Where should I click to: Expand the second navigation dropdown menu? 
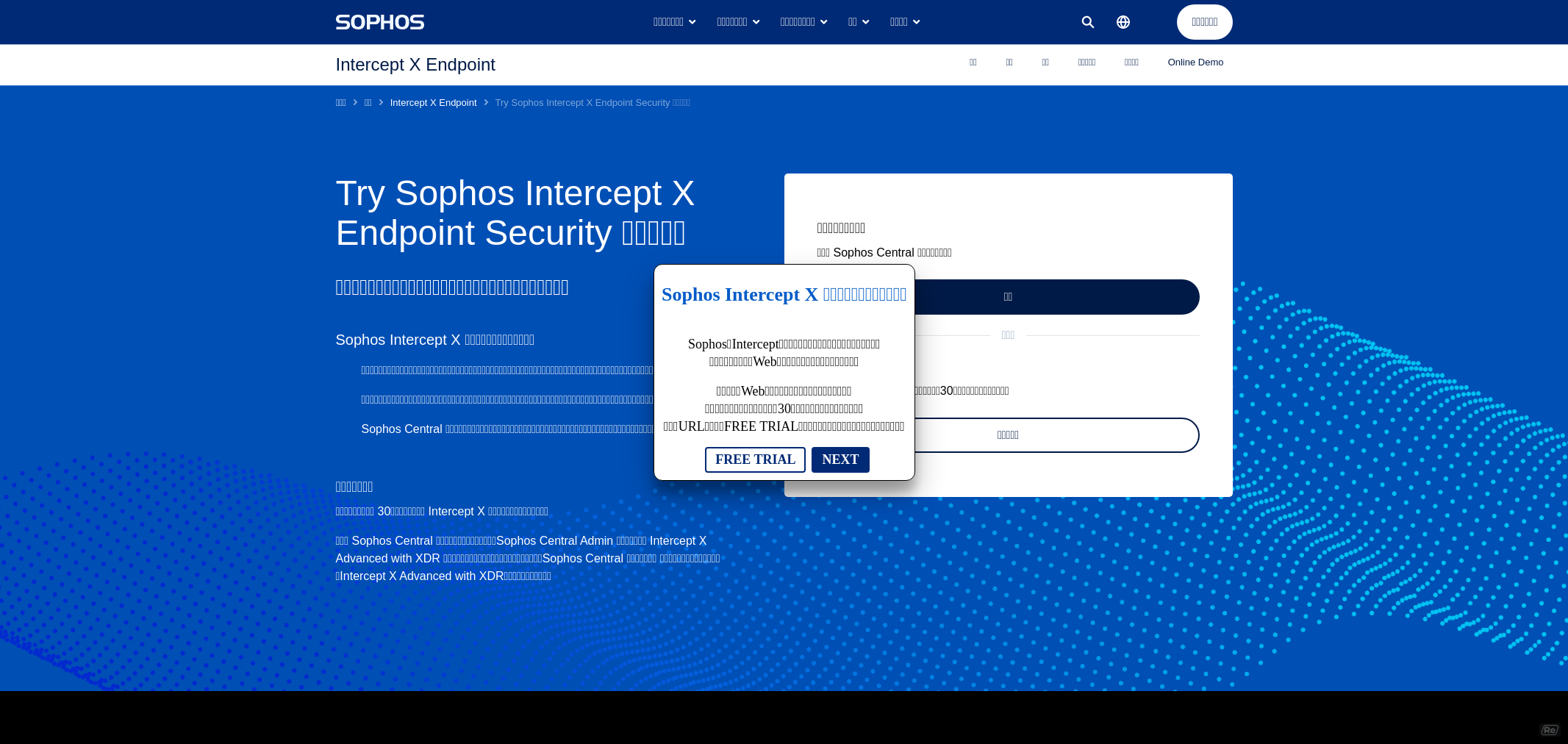coord(737,21)
